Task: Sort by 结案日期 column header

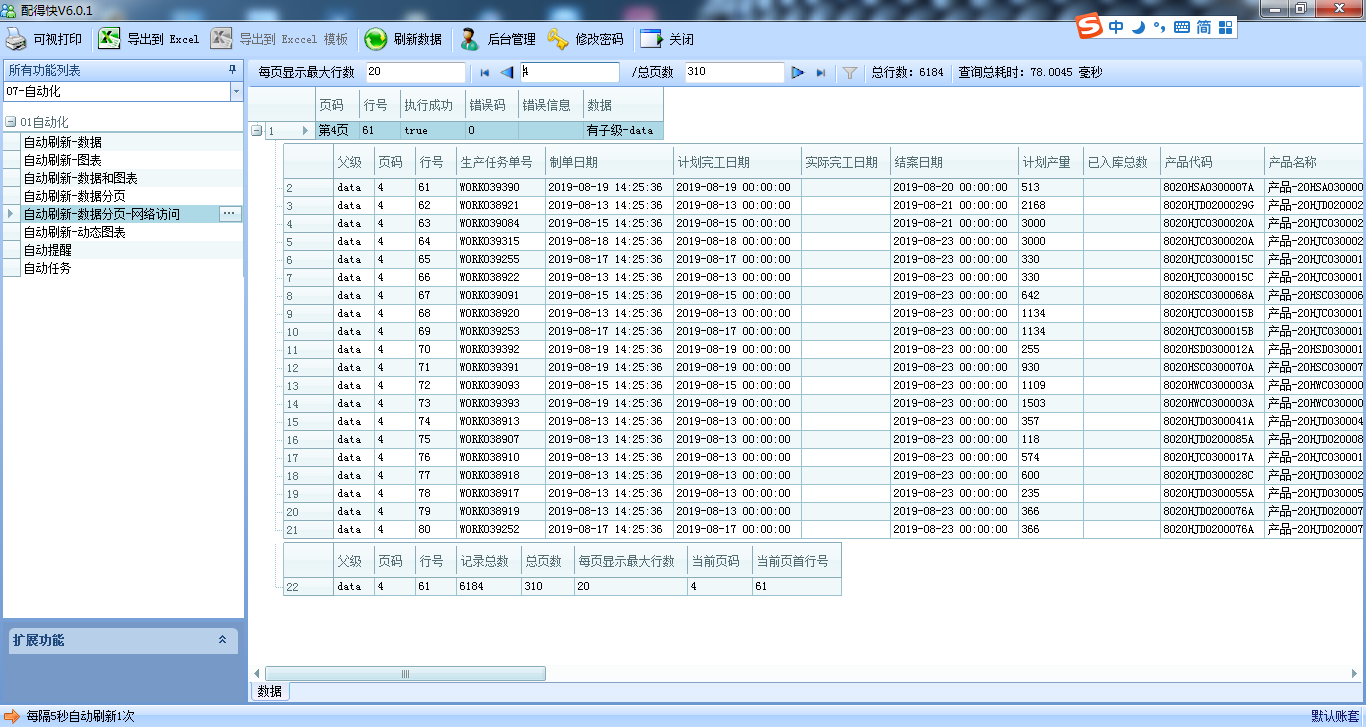Action: (x=954, y=162)
